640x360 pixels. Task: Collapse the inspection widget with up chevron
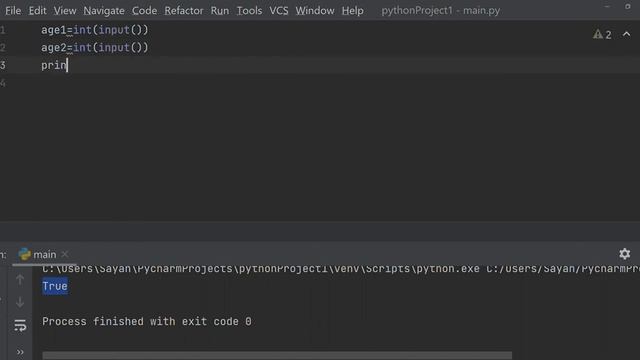(627, 34)
